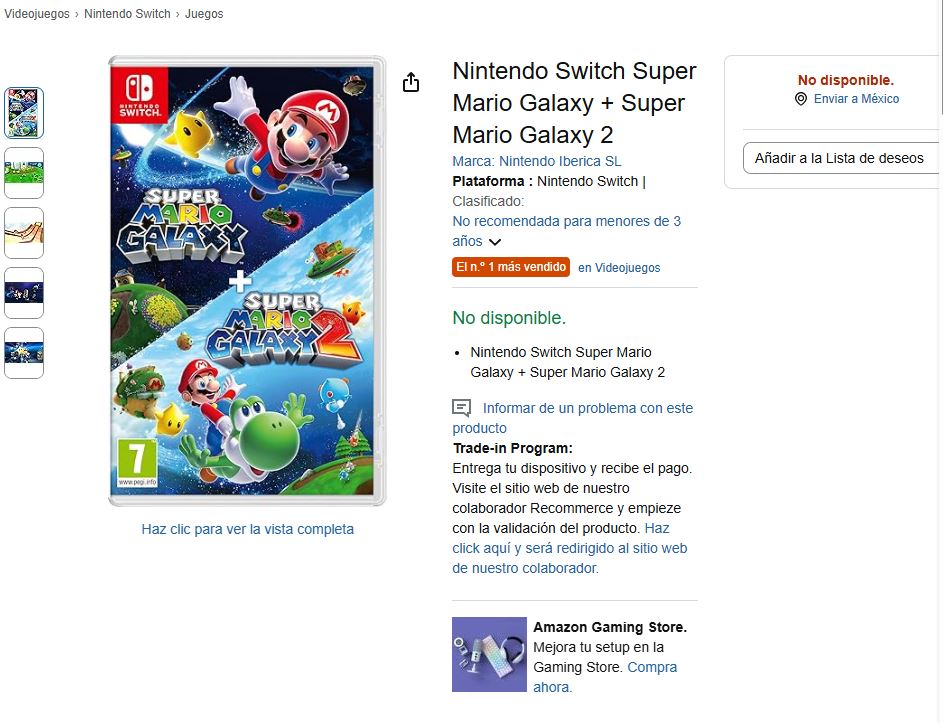Click the location pin icon
Screen dimensions: 943x723
801,99
